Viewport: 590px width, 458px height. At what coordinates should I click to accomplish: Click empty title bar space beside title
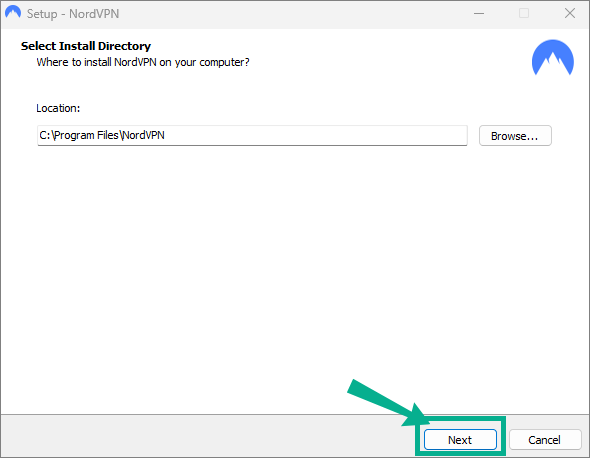click(293, 14)
